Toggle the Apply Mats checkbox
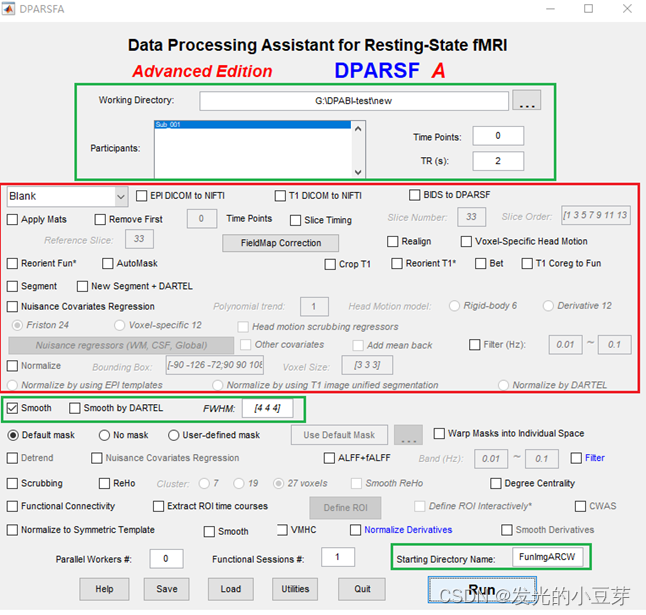The width and height of the screenshot is (646, 615). point(12,220)
